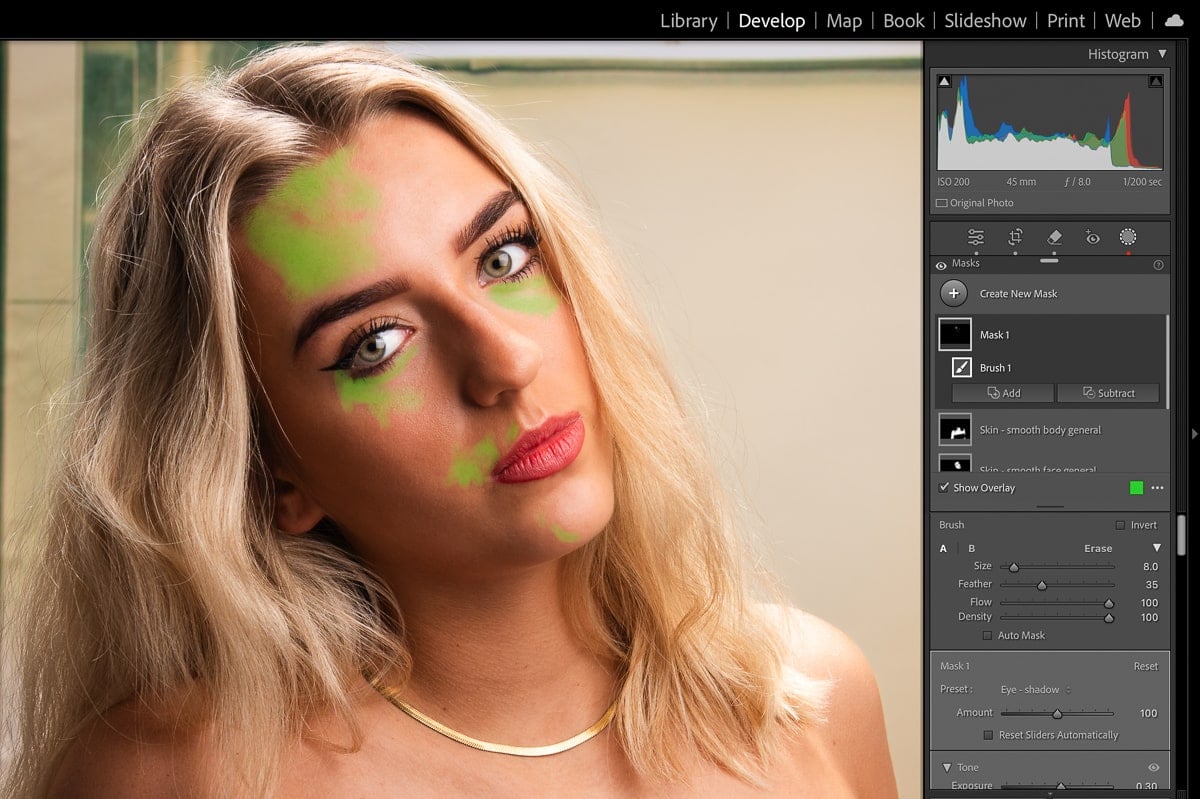The image size is (1200, 799).
Task: Click the Create New Mask plus icon
Action: 954,293
